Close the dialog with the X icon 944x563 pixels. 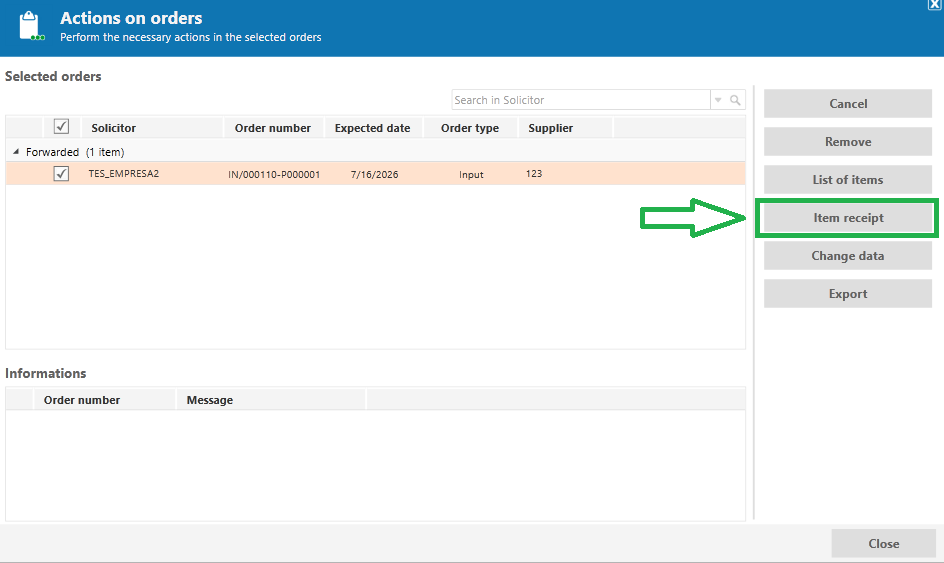click(x=935, y=4)
